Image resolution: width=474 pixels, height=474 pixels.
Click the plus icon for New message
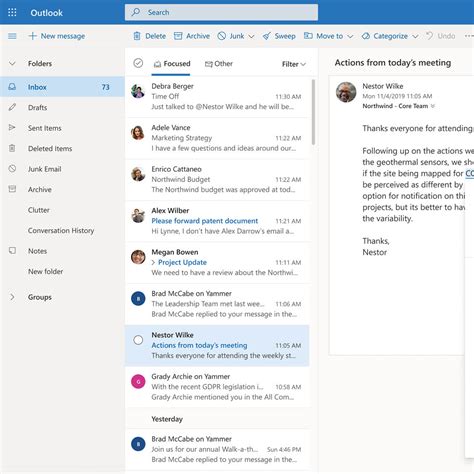(32, 36)
